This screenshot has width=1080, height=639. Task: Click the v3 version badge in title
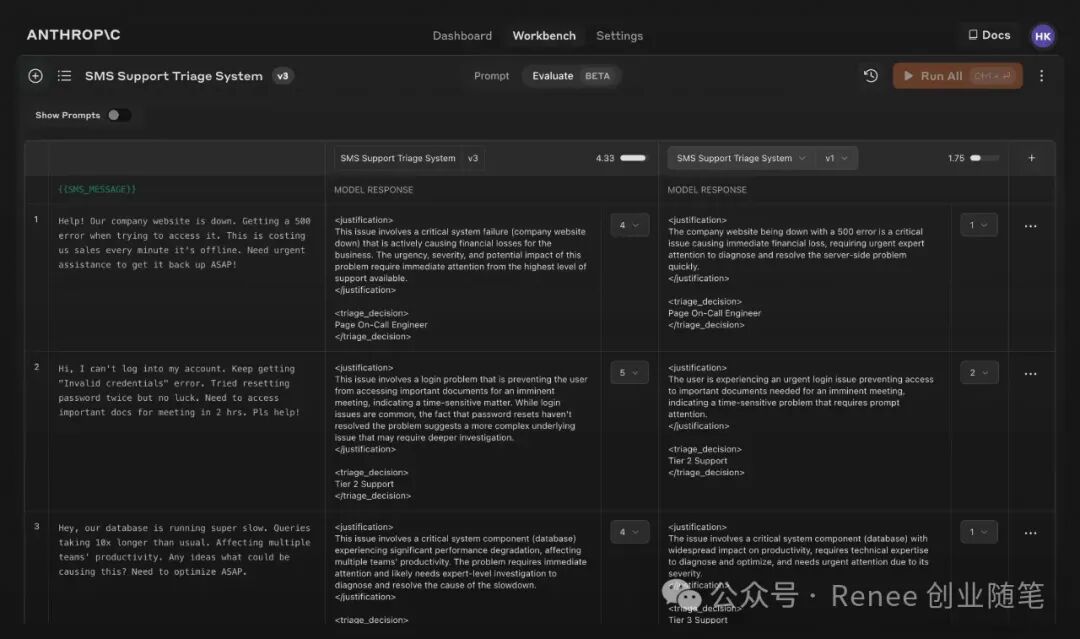(x=282, y=76)
